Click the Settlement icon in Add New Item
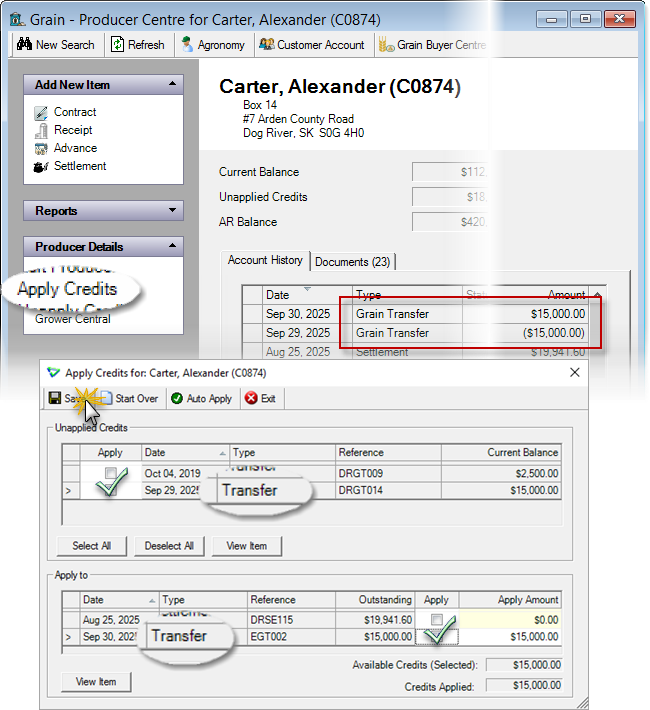Screen dimensions: 650x710 [41, 167]
